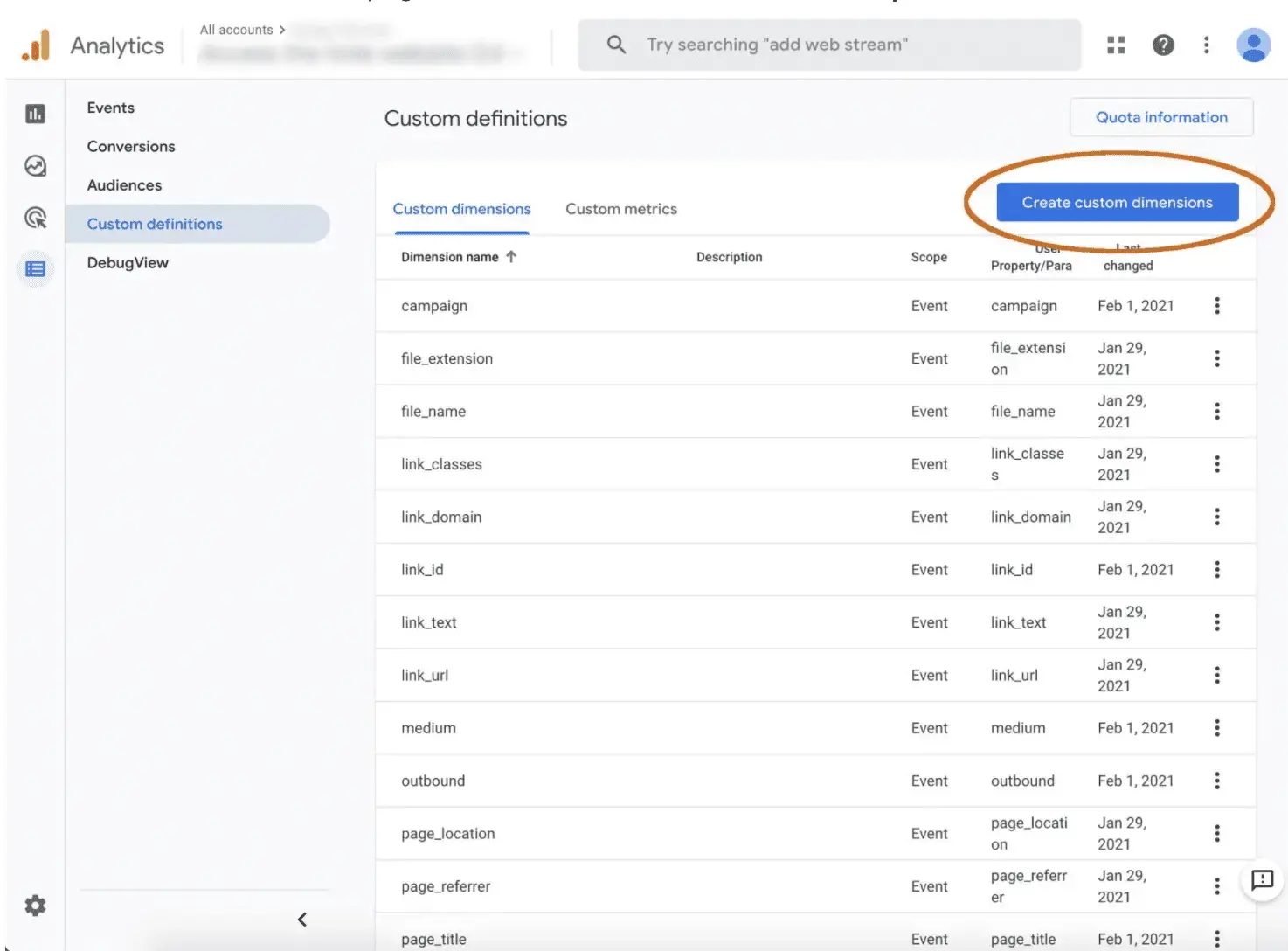Sort by Dimension name column arrow

coord(511,257)
